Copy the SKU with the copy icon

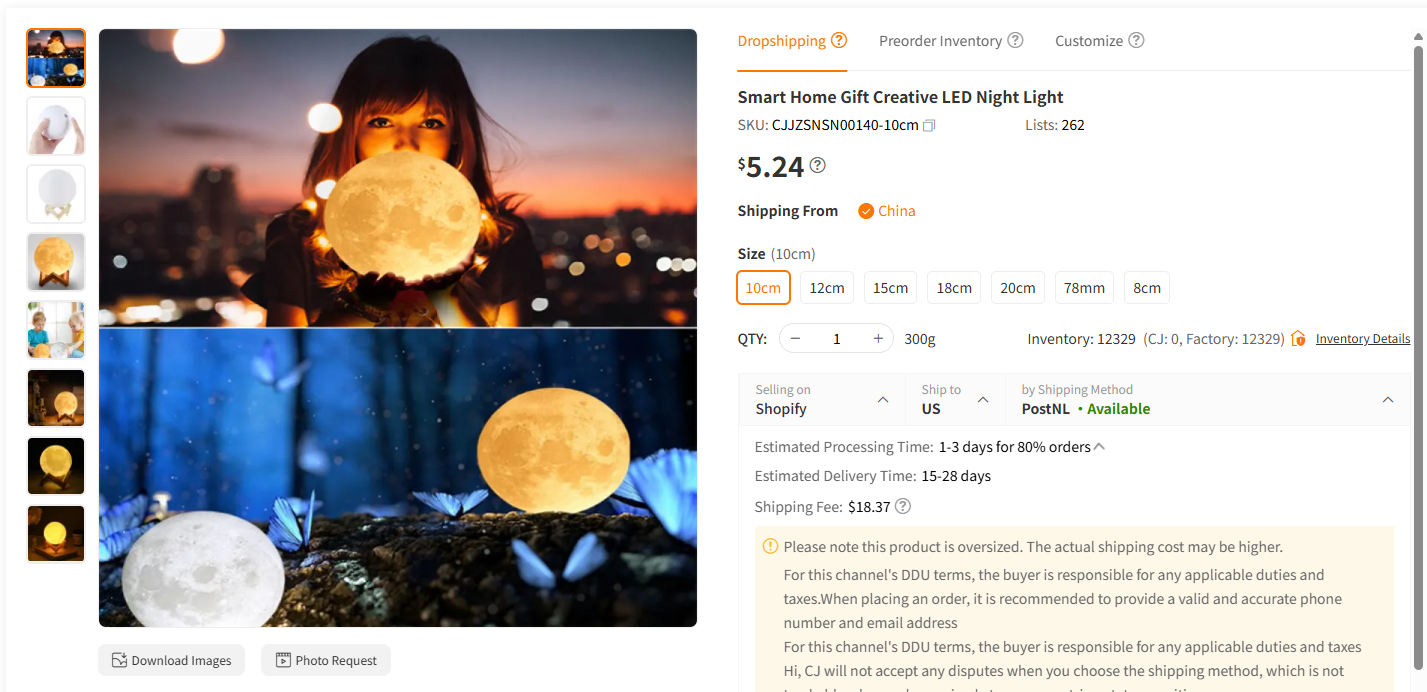(929, 126)
